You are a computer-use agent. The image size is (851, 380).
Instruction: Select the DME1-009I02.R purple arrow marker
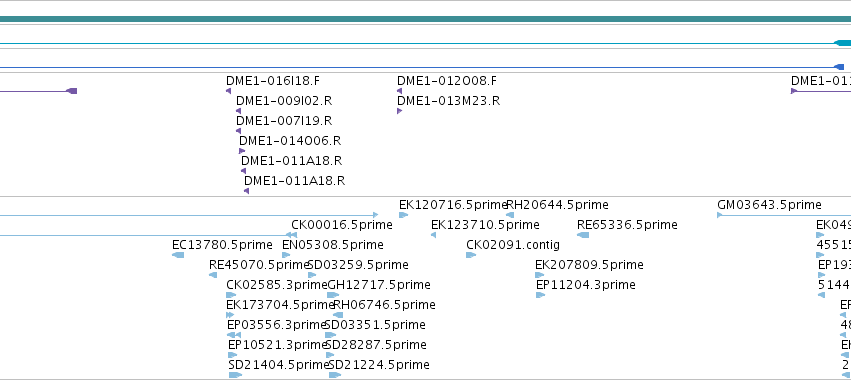click(x=238, y=111)
